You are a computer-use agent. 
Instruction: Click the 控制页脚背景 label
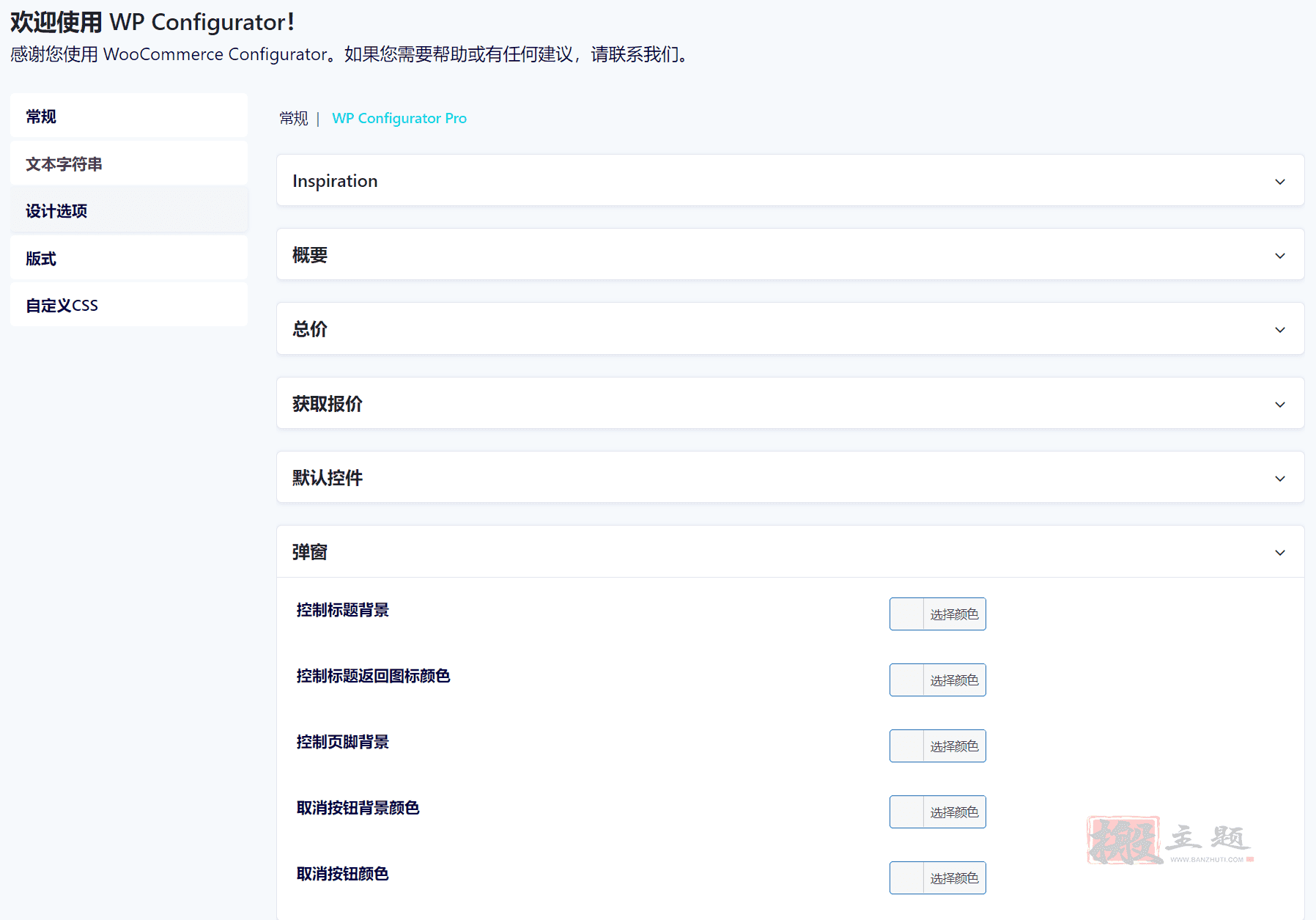[x=343, y=742]
